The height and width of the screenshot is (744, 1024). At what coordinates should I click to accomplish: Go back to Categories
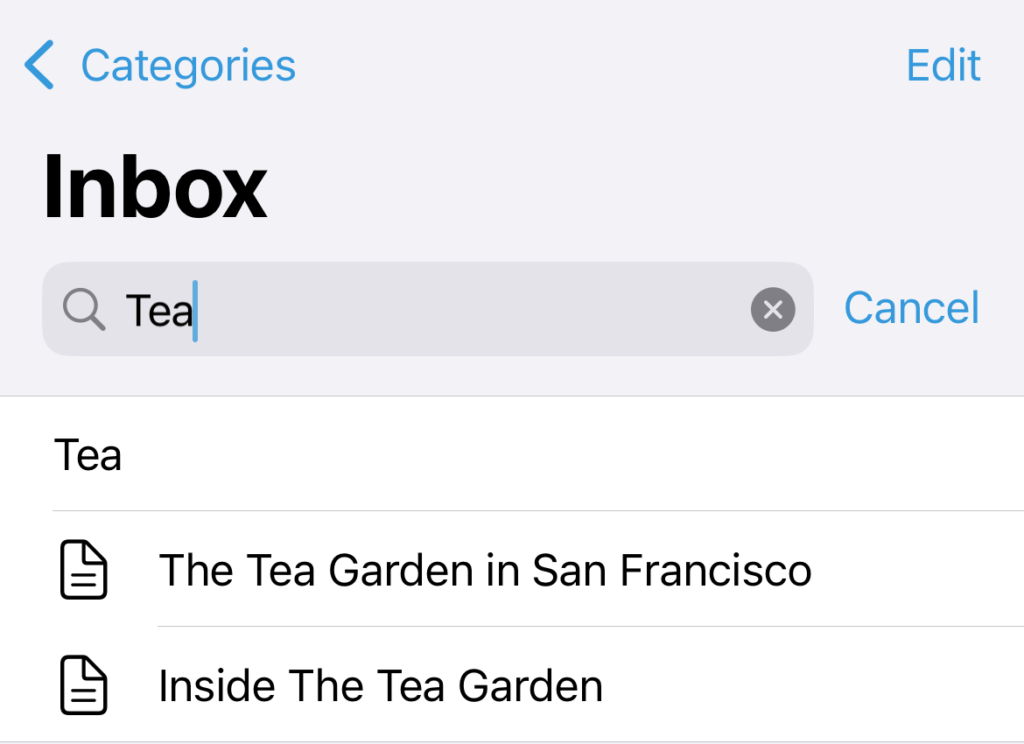point(160,65)
